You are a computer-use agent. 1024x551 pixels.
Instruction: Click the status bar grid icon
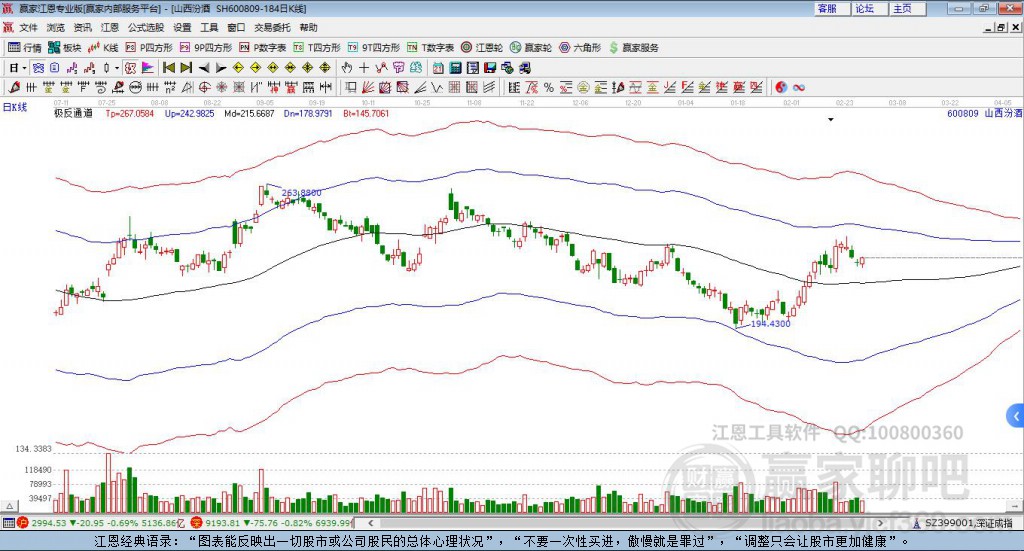8,523
